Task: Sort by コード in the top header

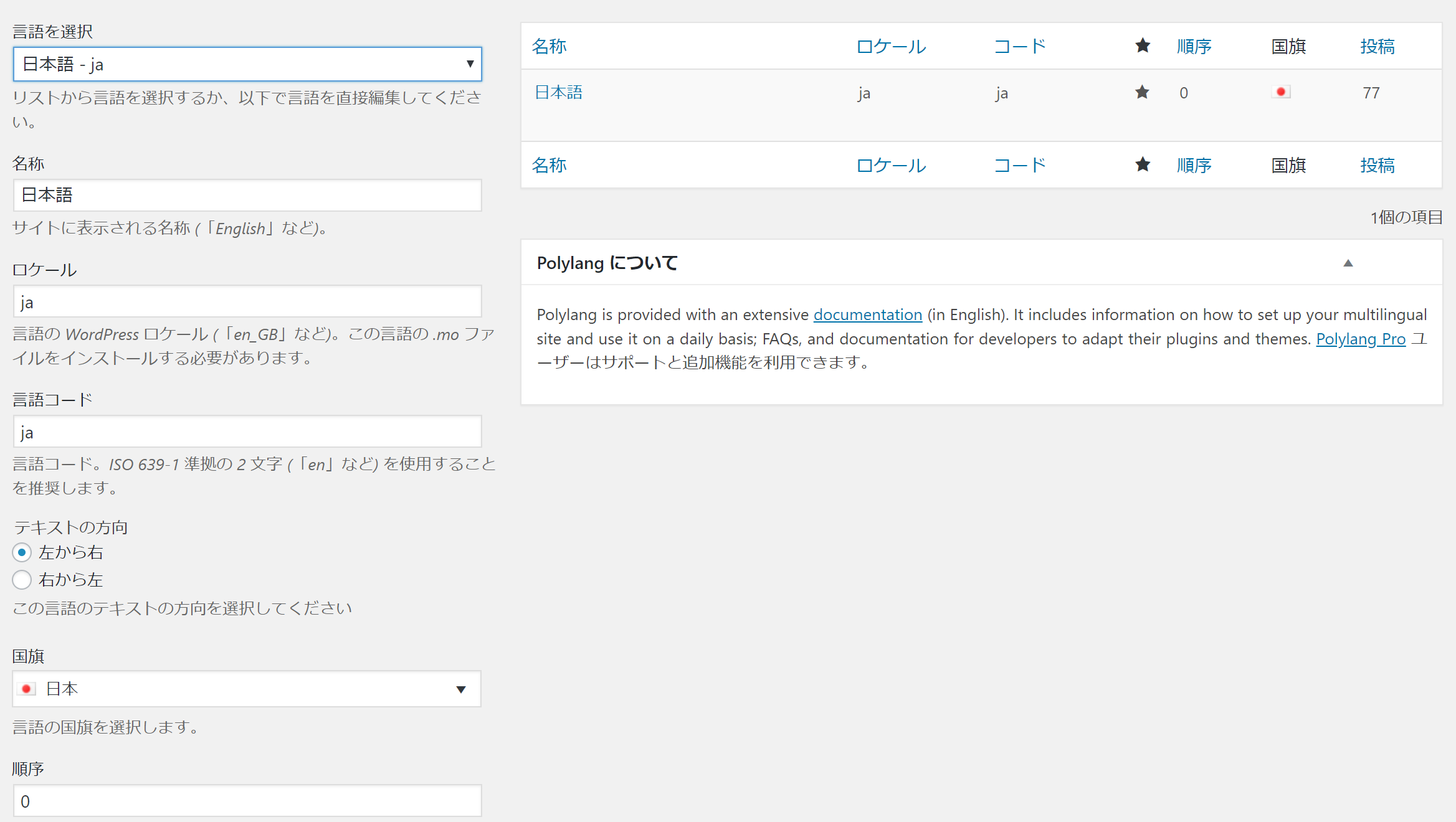Action: 1019,46
